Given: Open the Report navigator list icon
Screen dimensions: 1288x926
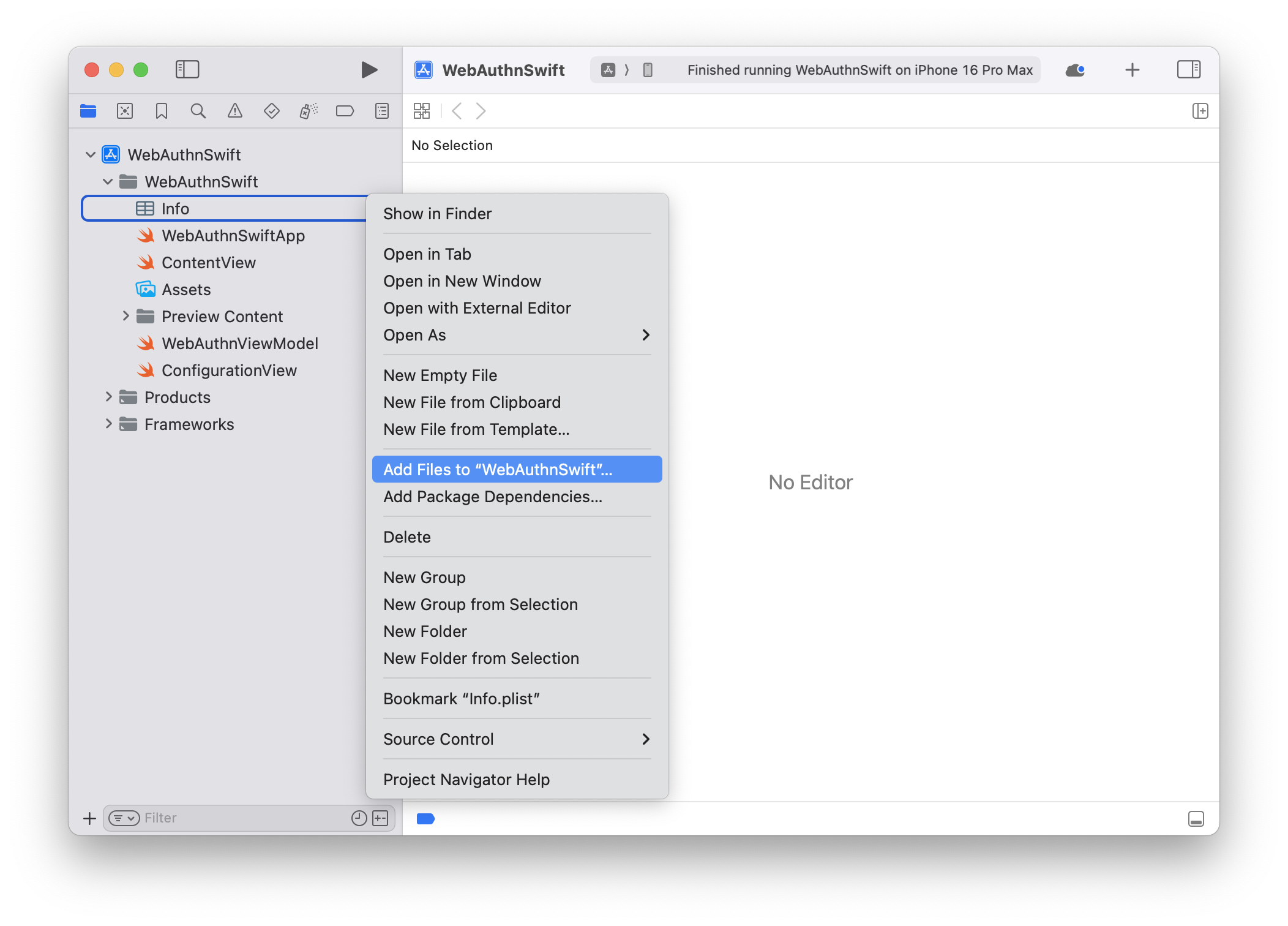Looking at the screenshot, I should click(381, 111).
